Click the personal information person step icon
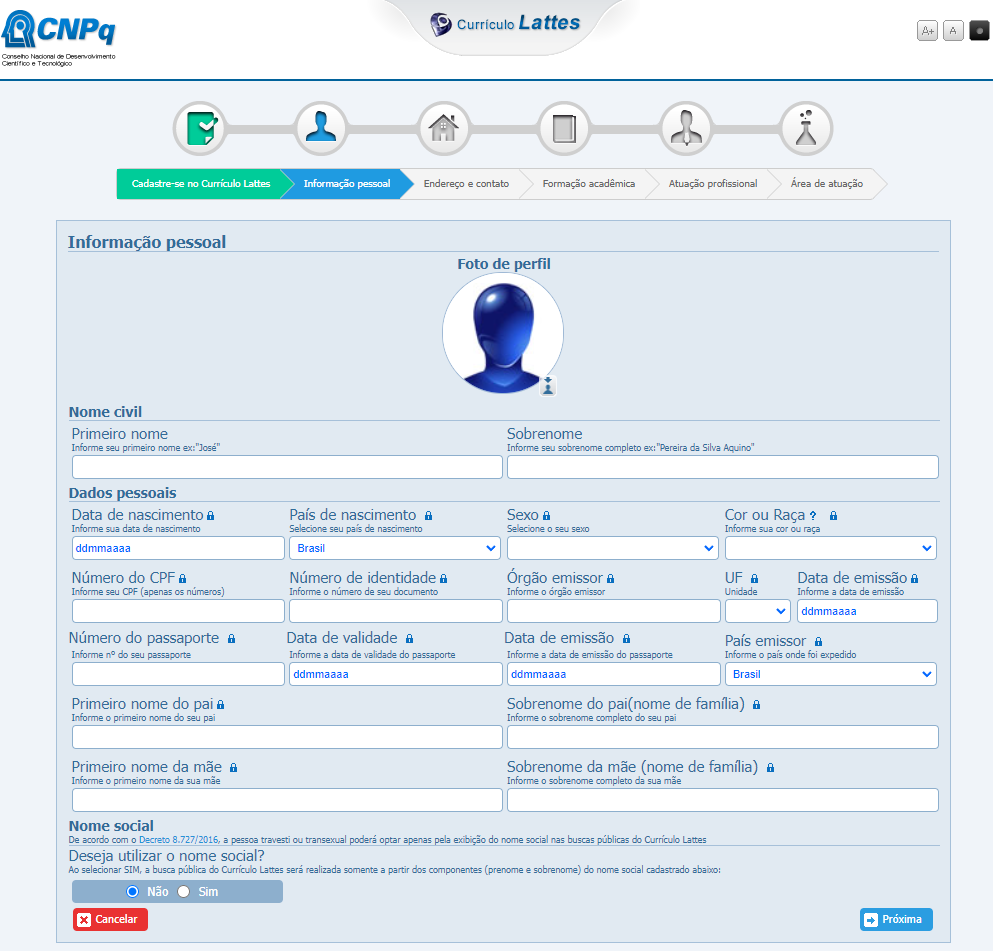 [322, 129]
